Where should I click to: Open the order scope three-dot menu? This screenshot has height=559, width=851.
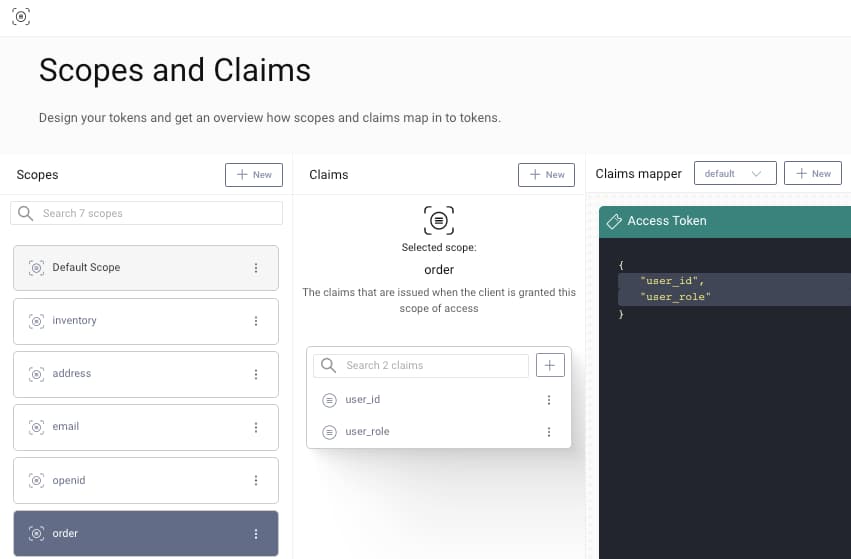(256, 534)
